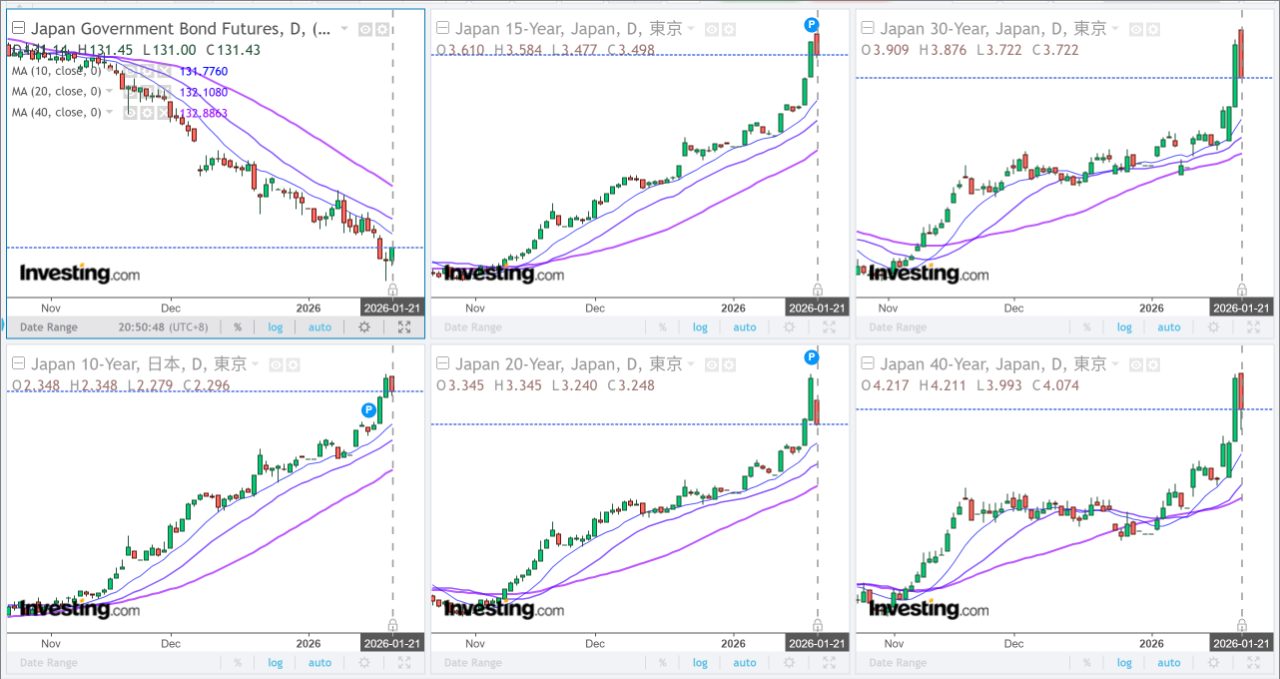The height and width of the screenshot is (679, 1280).
Task: Toggle percent scale on Japan 10-Year chart
Action: click(237, 663)
